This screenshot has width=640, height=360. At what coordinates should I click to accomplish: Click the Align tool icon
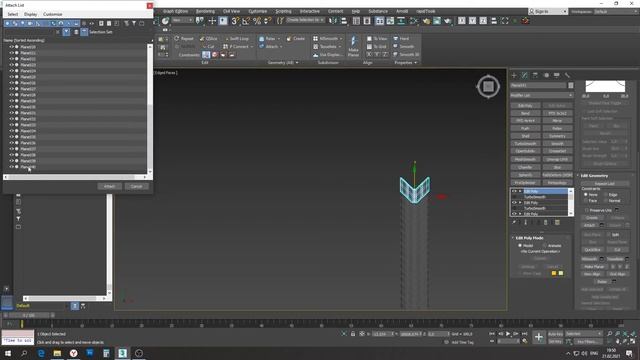tap(344, 21)
